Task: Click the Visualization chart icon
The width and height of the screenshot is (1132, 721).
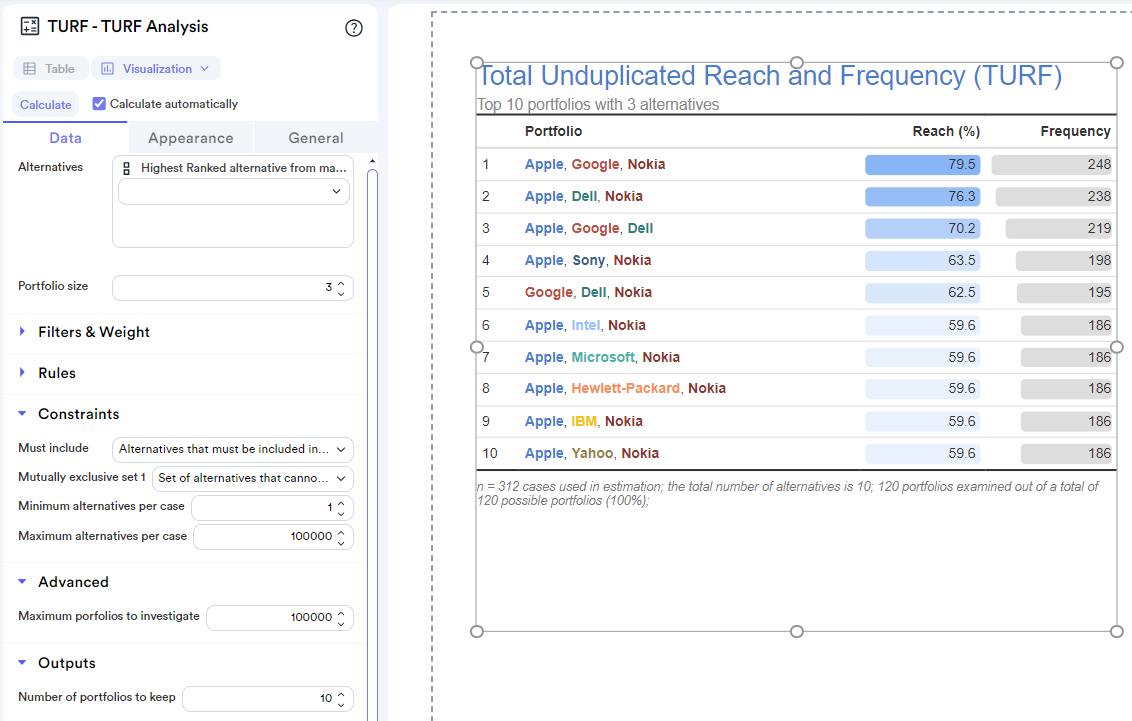Action: click(x=108, y=69)
